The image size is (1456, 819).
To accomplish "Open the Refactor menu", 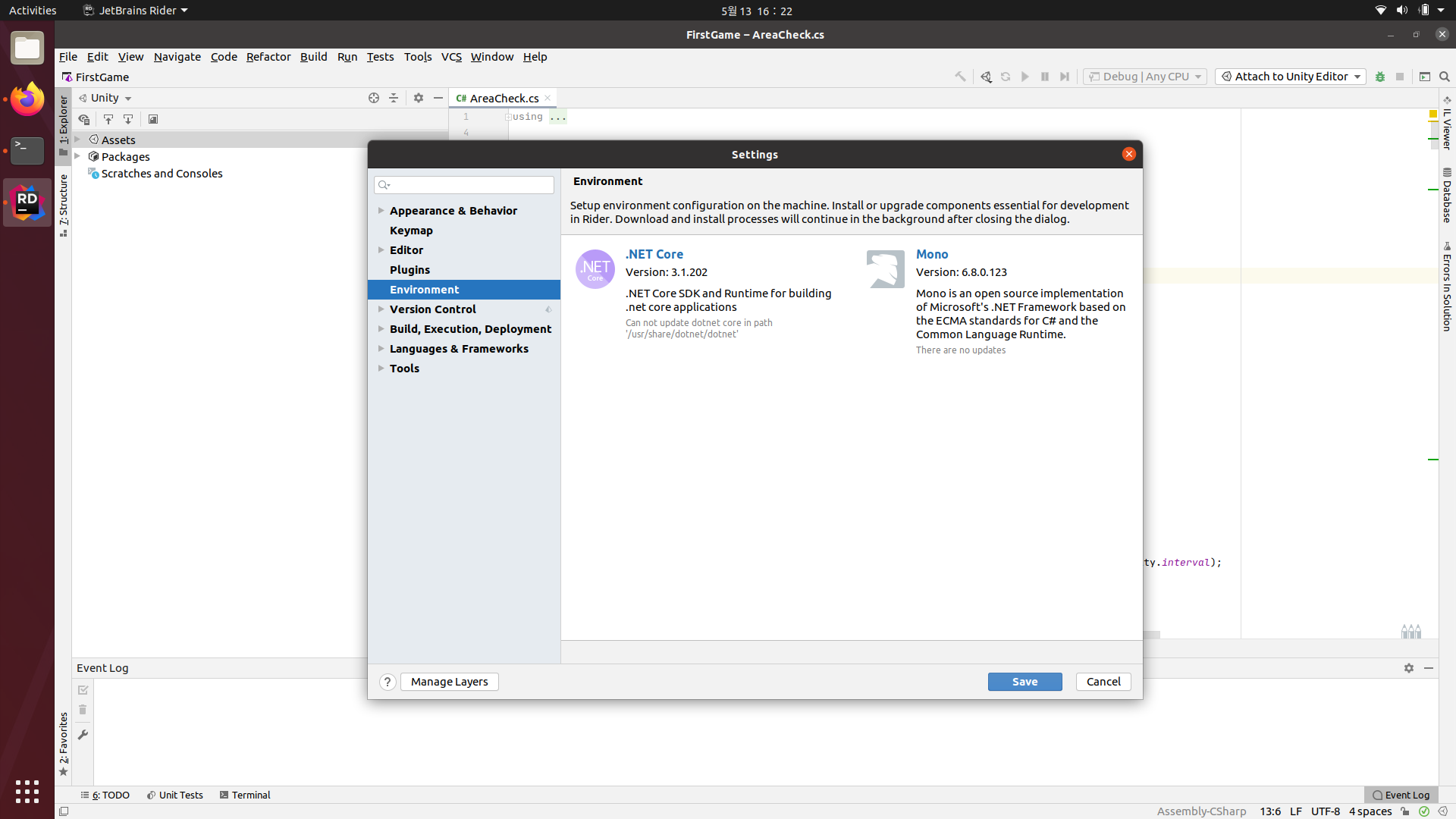I will pos(268,57).
